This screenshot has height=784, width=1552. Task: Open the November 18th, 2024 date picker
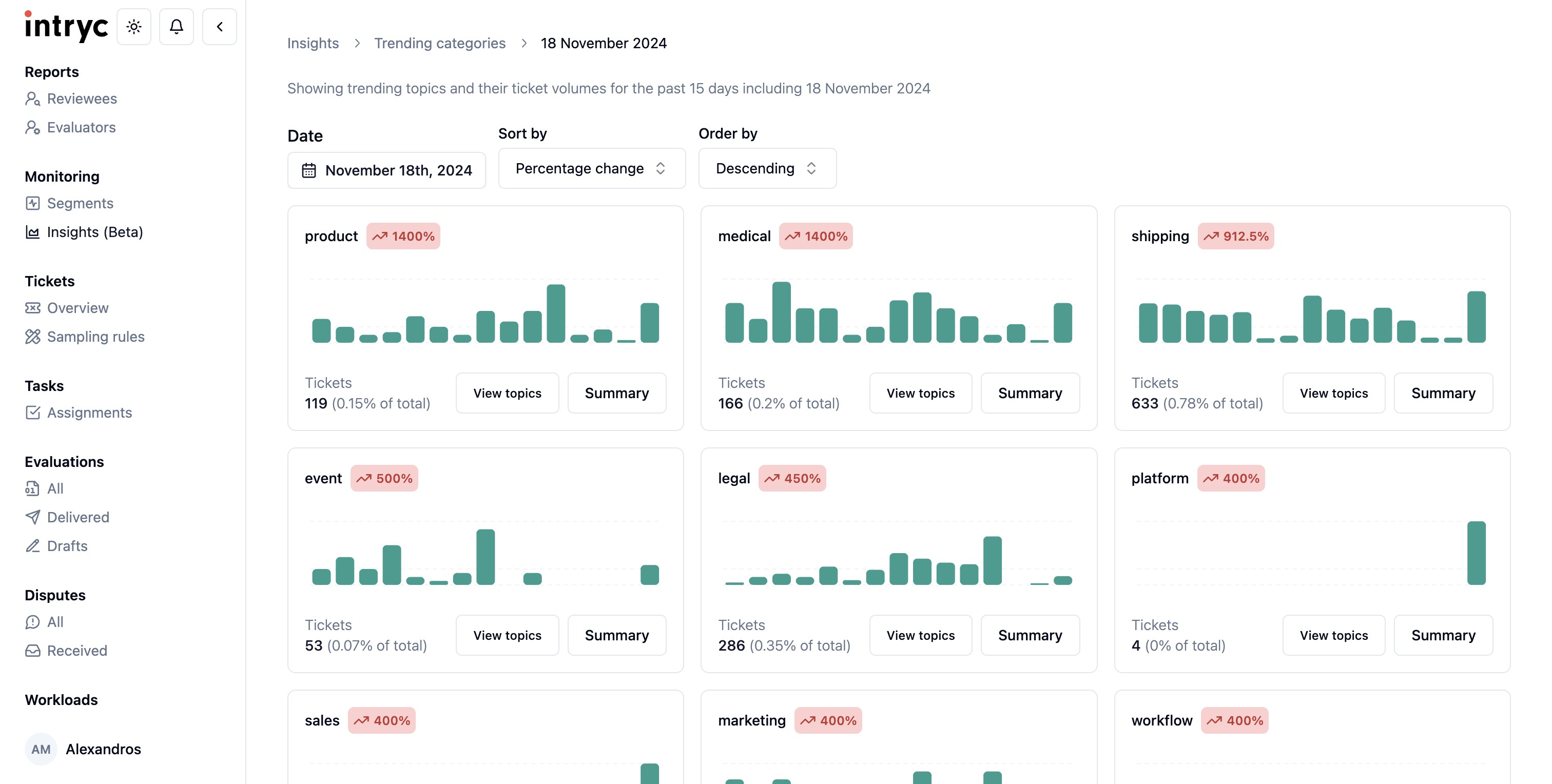pos(386,170)
